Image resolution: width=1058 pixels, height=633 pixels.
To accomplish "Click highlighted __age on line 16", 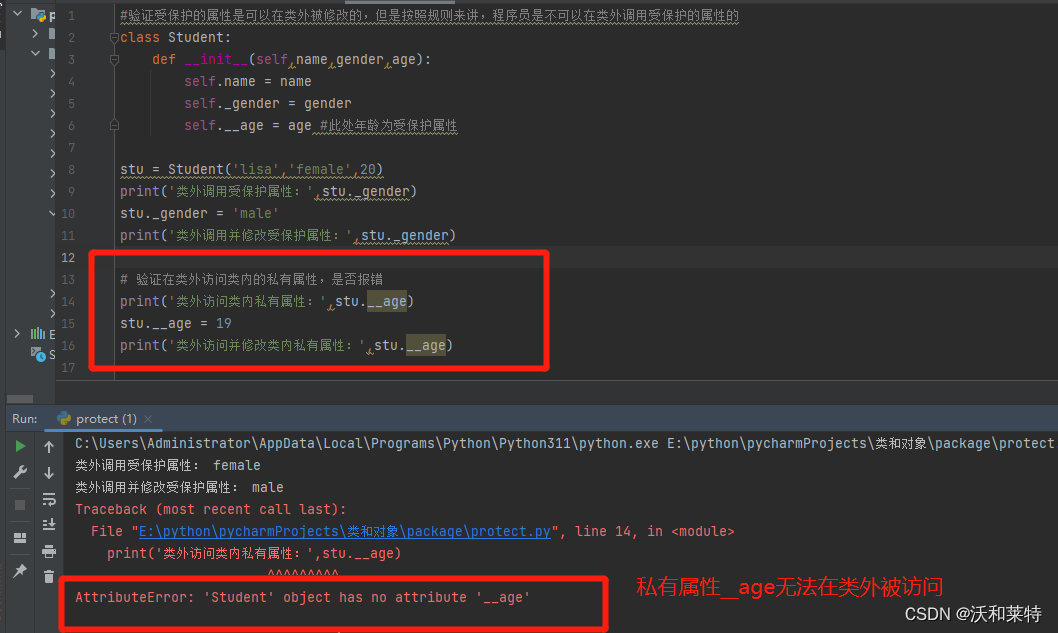I will [x=426, y=345].
